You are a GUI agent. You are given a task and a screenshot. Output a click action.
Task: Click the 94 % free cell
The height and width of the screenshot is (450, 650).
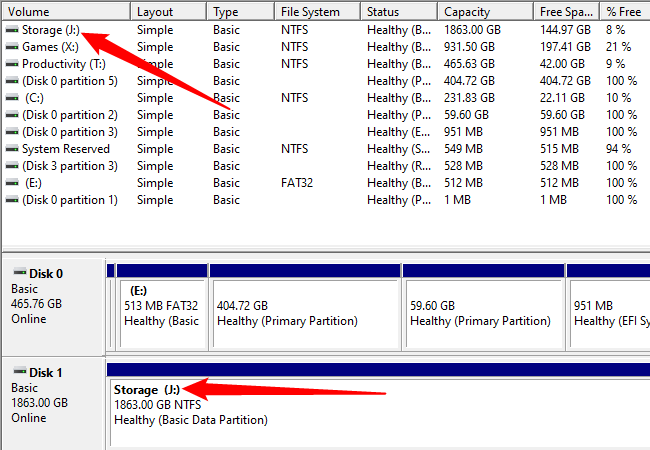[618, 149]
